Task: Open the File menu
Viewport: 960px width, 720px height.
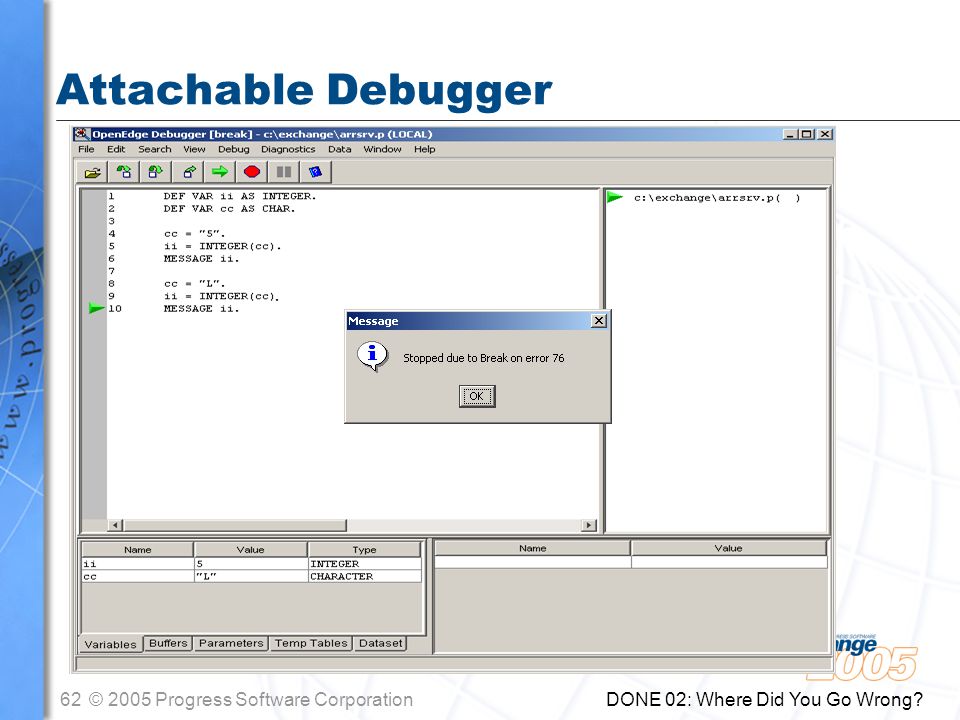Action: [86, 149]
